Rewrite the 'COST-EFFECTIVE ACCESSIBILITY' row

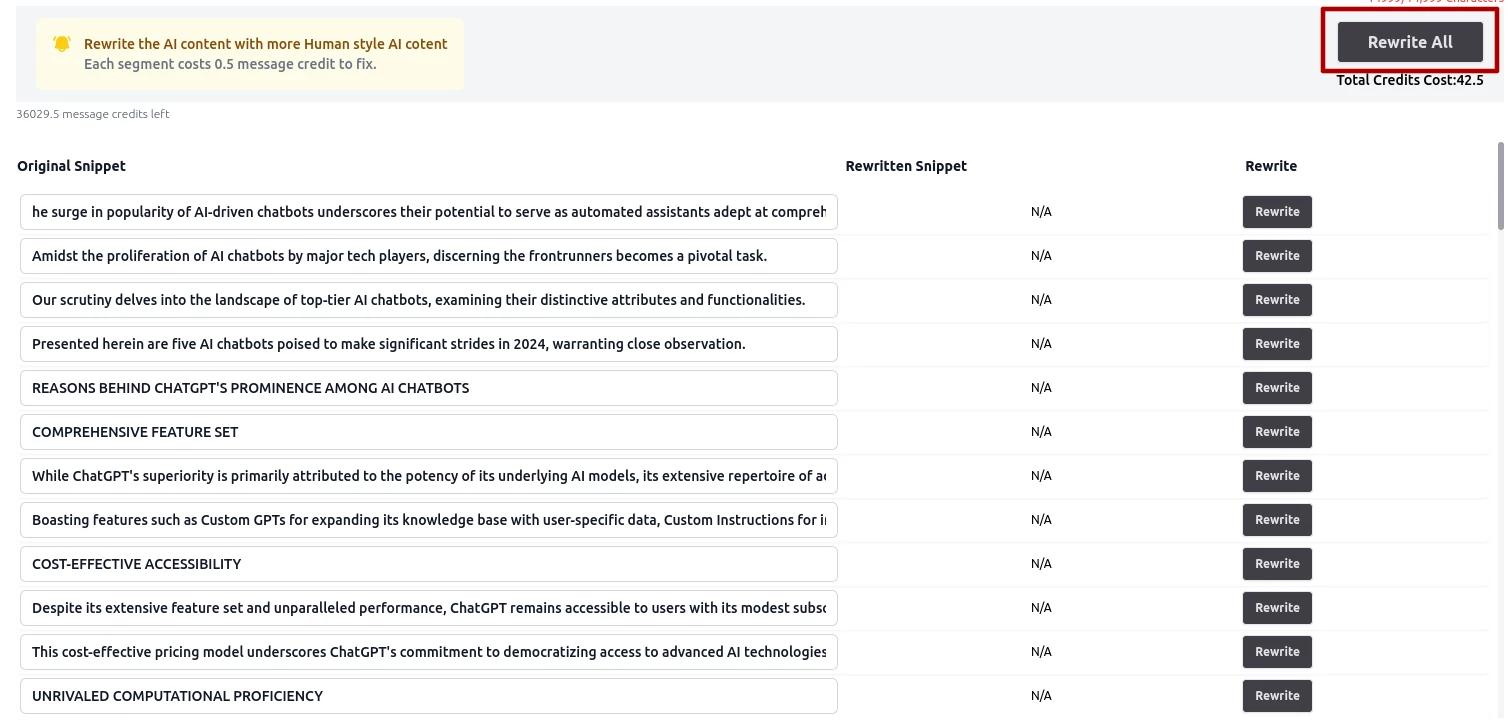point(1277,564)
